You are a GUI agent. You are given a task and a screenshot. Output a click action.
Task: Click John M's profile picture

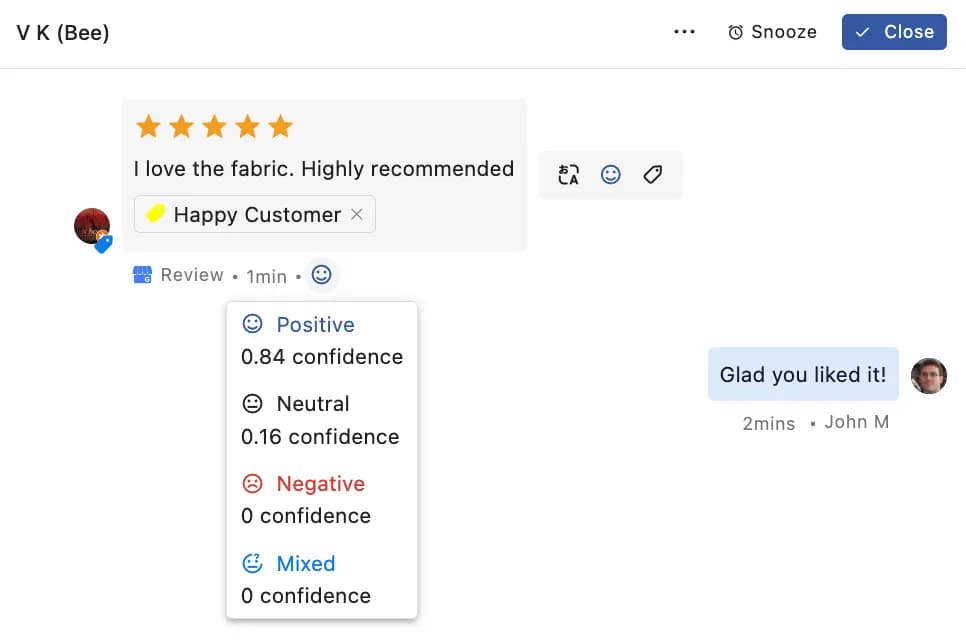929,376
